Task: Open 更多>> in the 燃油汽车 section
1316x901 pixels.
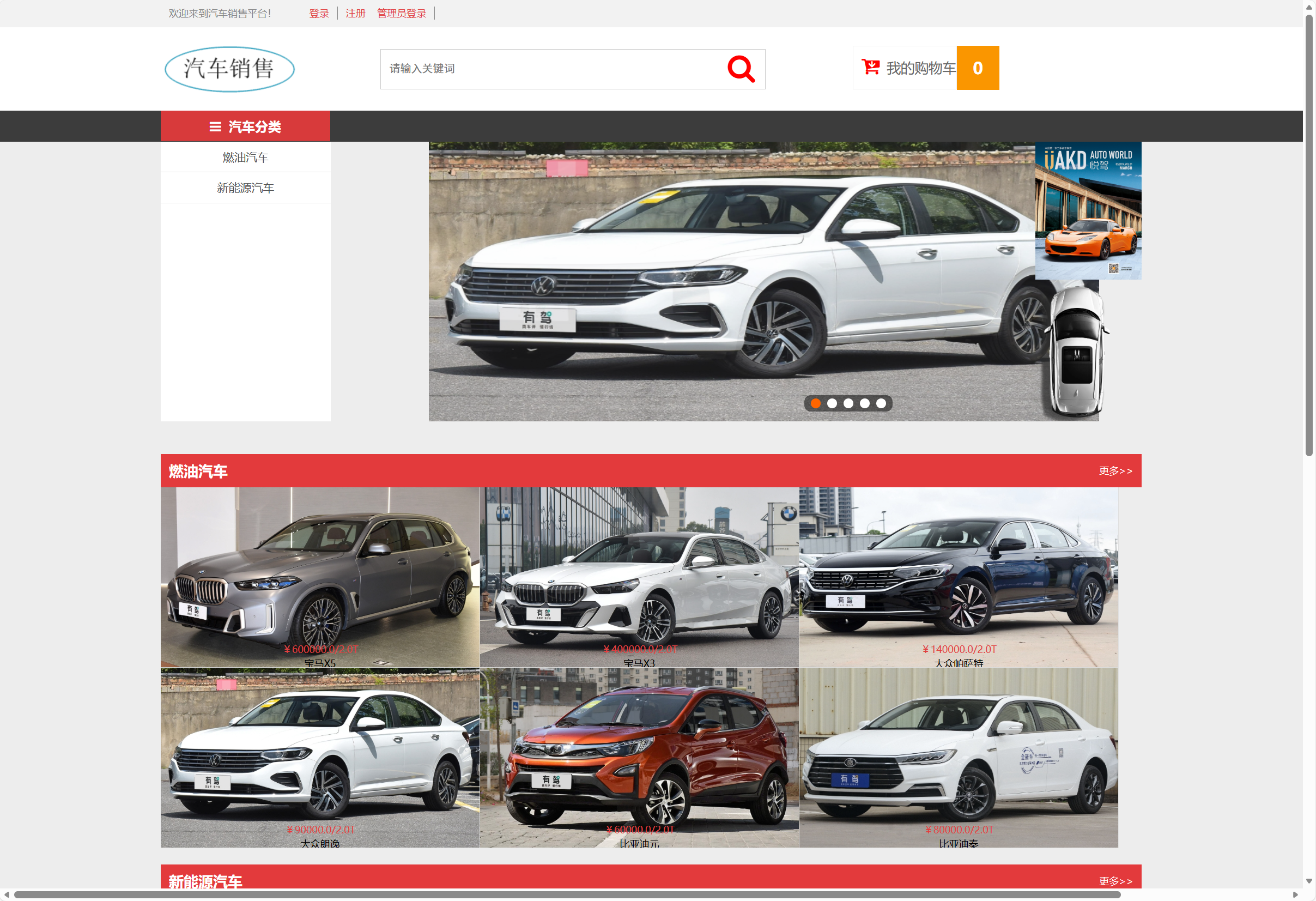Action: tap(1115, 470)
